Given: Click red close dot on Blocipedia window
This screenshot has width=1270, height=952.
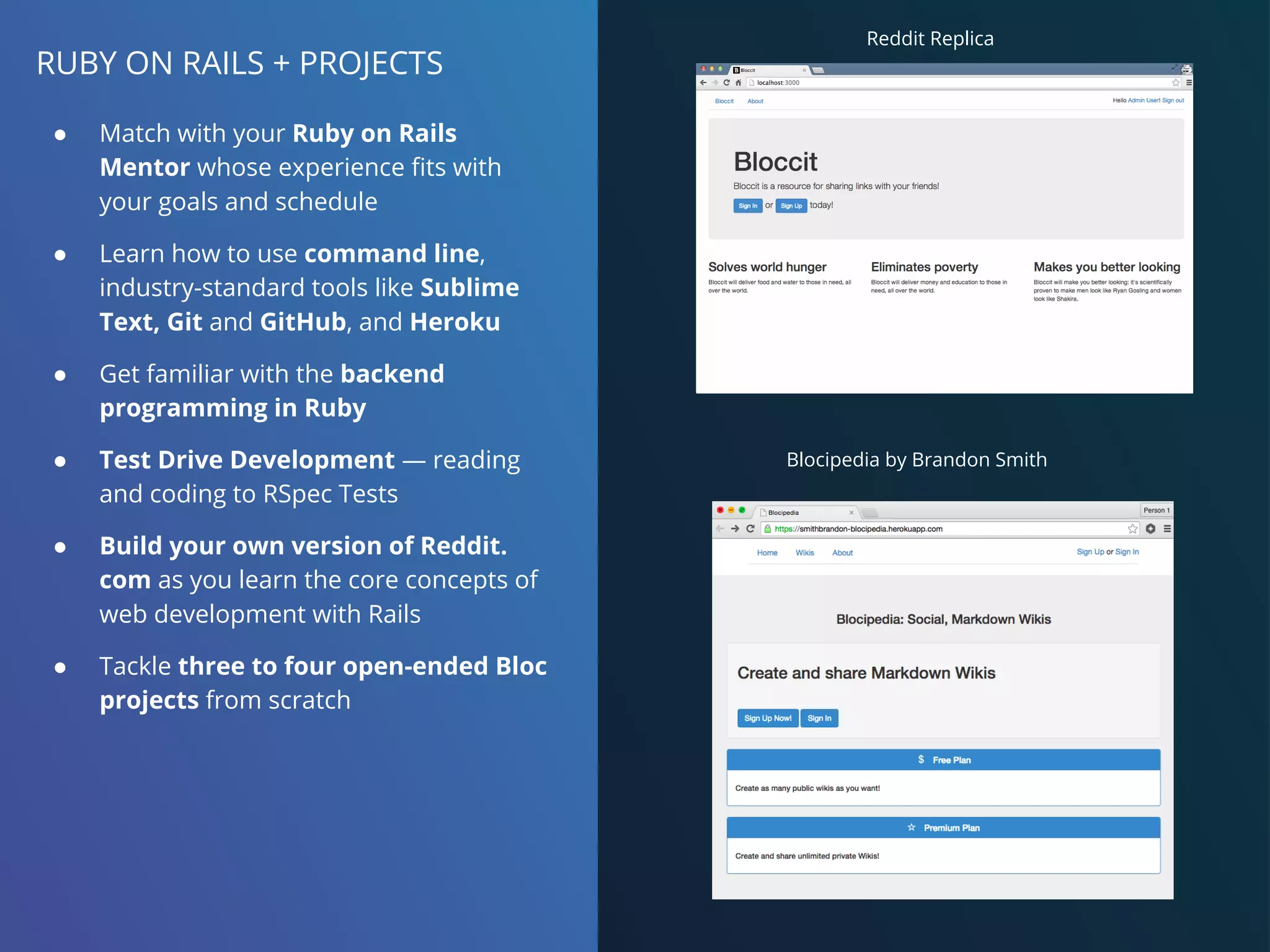Looking at the screenshot, I should pos(720,510).
